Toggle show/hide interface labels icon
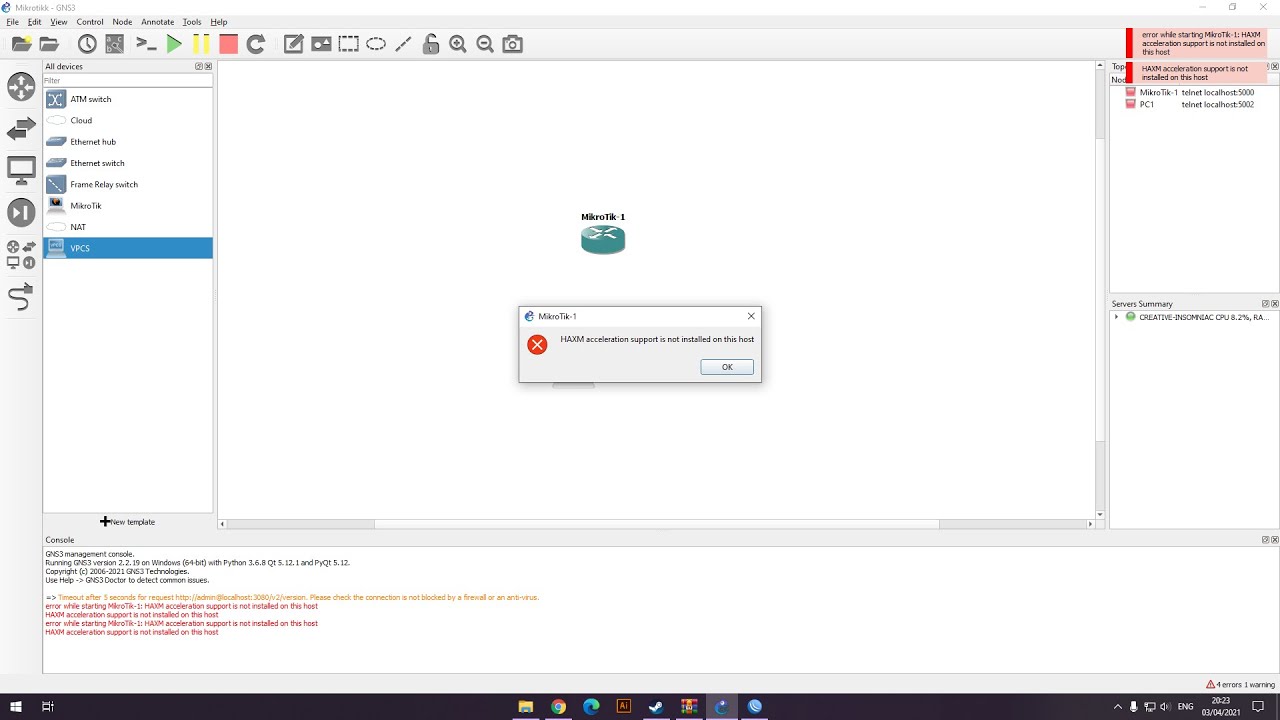This screenshot has width=1280, height=720. pyautogui.click(x=115, y=44)
